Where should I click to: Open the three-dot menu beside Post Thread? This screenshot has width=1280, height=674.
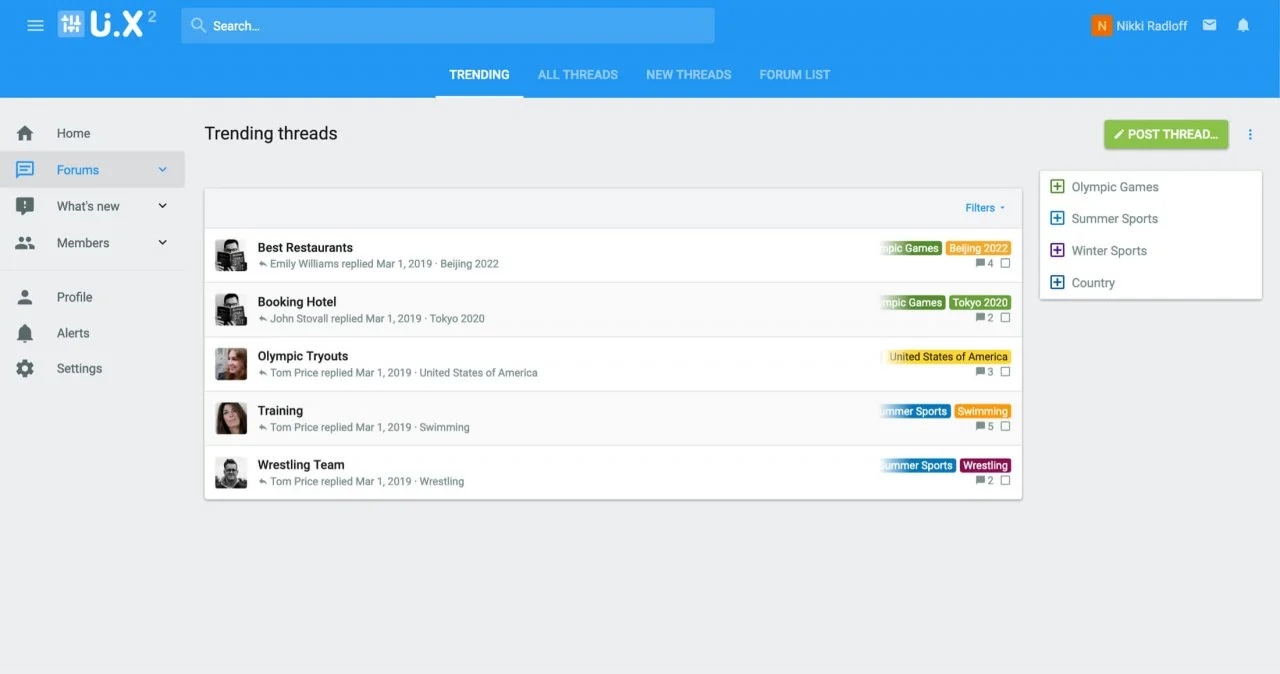1250,134
